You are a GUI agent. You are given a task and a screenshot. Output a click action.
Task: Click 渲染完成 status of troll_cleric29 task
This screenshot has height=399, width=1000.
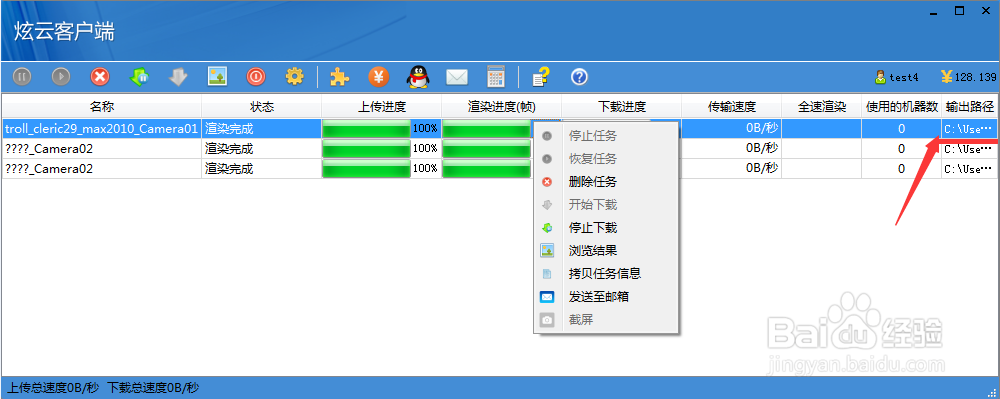229,128
